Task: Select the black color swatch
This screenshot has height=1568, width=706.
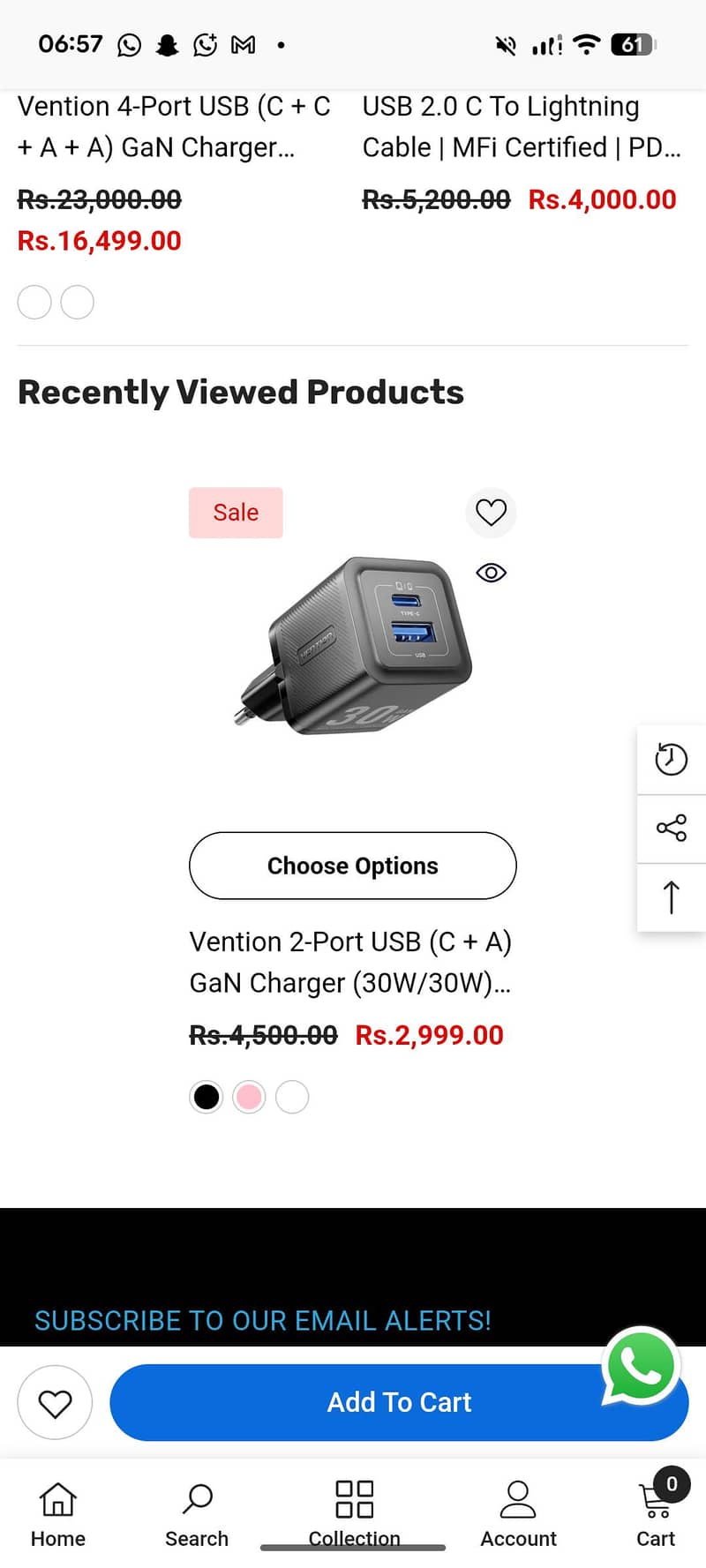Action: (x=207, y=1097)
